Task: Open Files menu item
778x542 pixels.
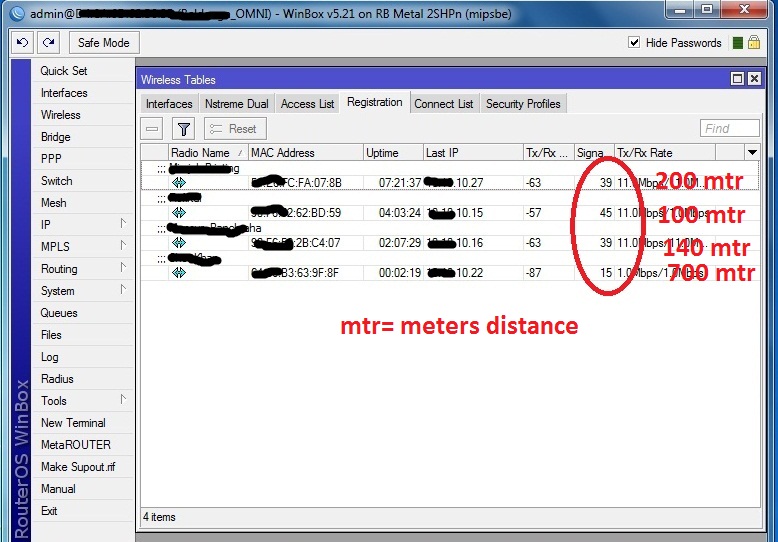Action: 51,335
